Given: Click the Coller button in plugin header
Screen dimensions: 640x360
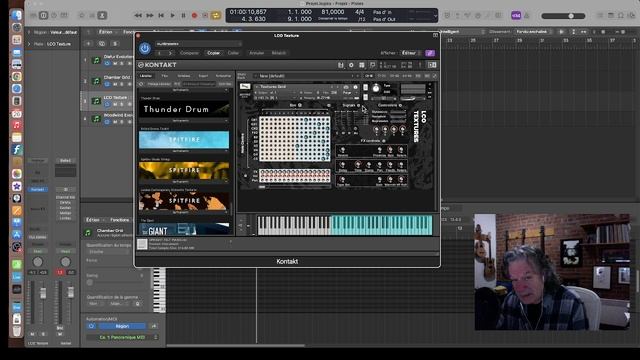Looking at the screenshot, I should pyautogui.click(x=233, y=53).
